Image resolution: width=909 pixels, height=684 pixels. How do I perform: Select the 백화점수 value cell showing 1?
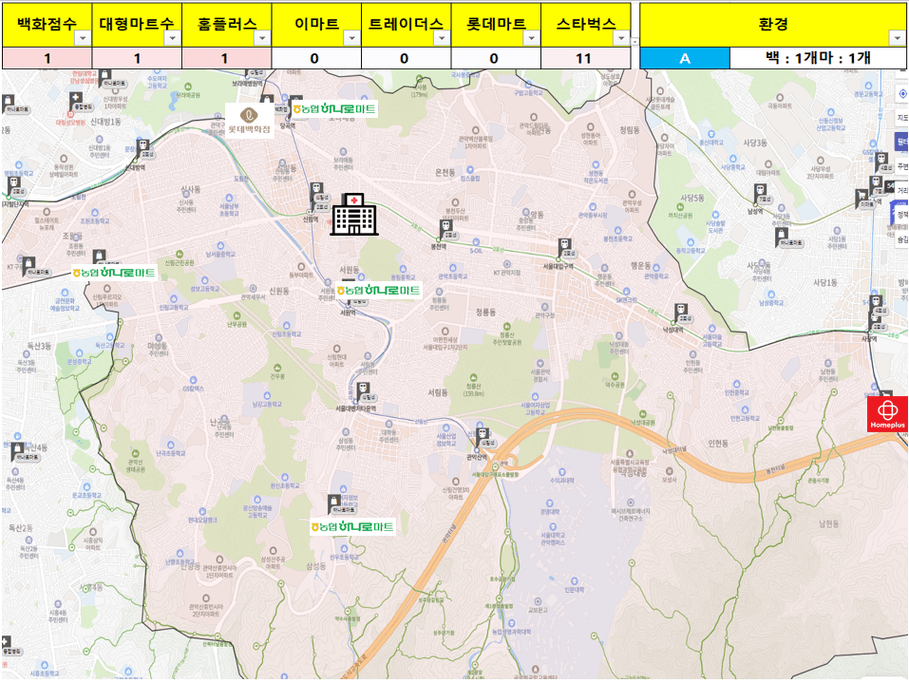click(47, 59)
